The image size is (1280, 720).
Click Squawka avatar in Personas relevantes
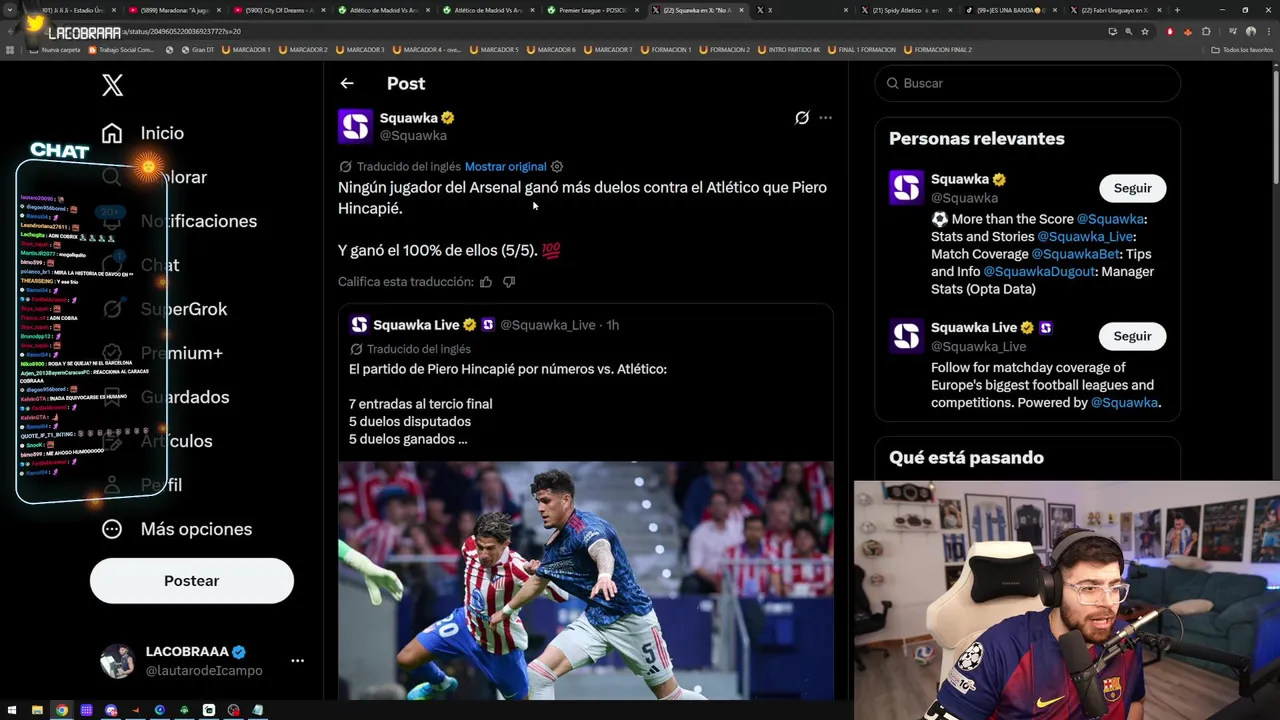(907, 188)
